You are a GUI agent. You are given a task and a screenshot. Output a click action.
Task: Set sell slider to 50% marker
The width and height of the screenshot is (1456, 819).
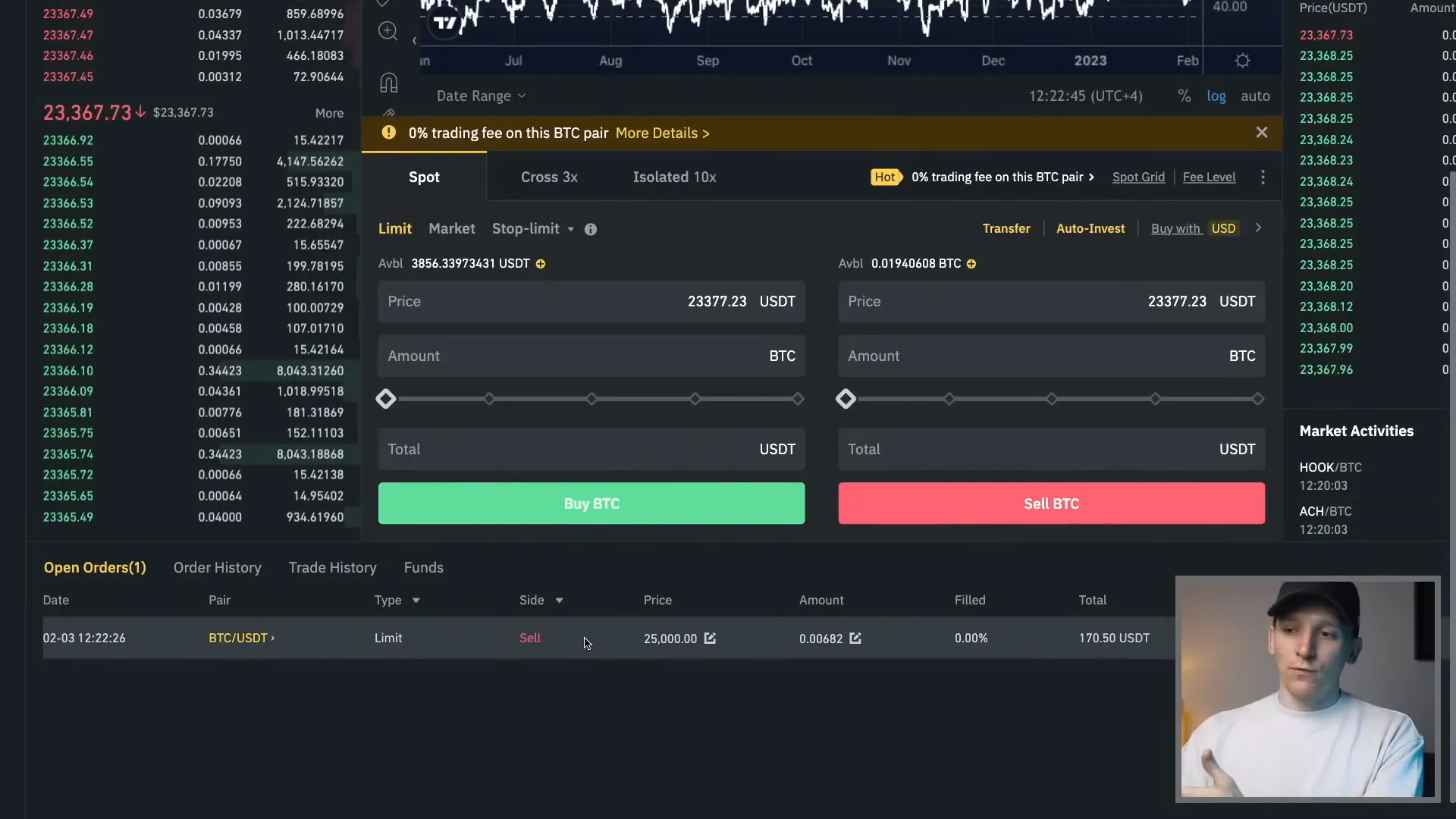coord(1052,399)
